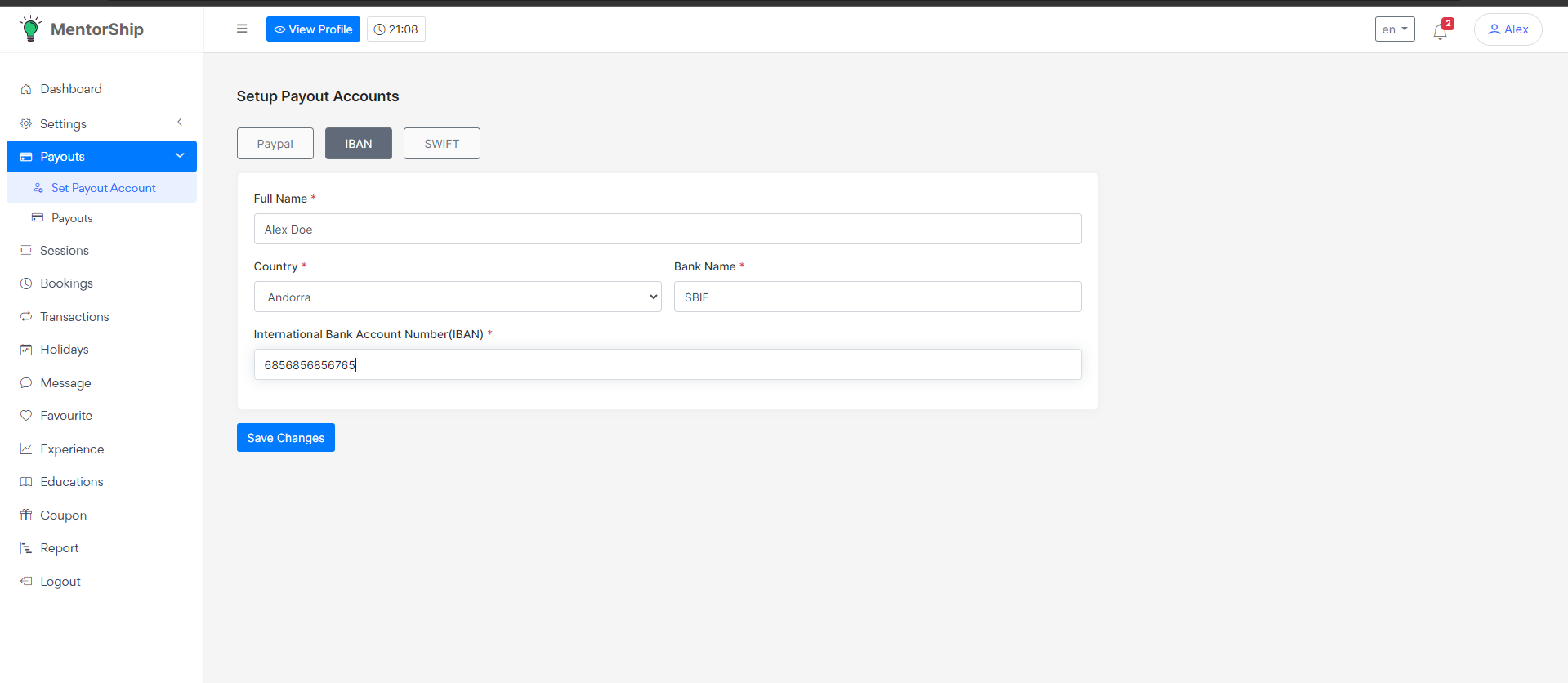Click the MentorShip lightbulb logo
The height and width of the screenshot is (683, 1568).
coord(30,29)
